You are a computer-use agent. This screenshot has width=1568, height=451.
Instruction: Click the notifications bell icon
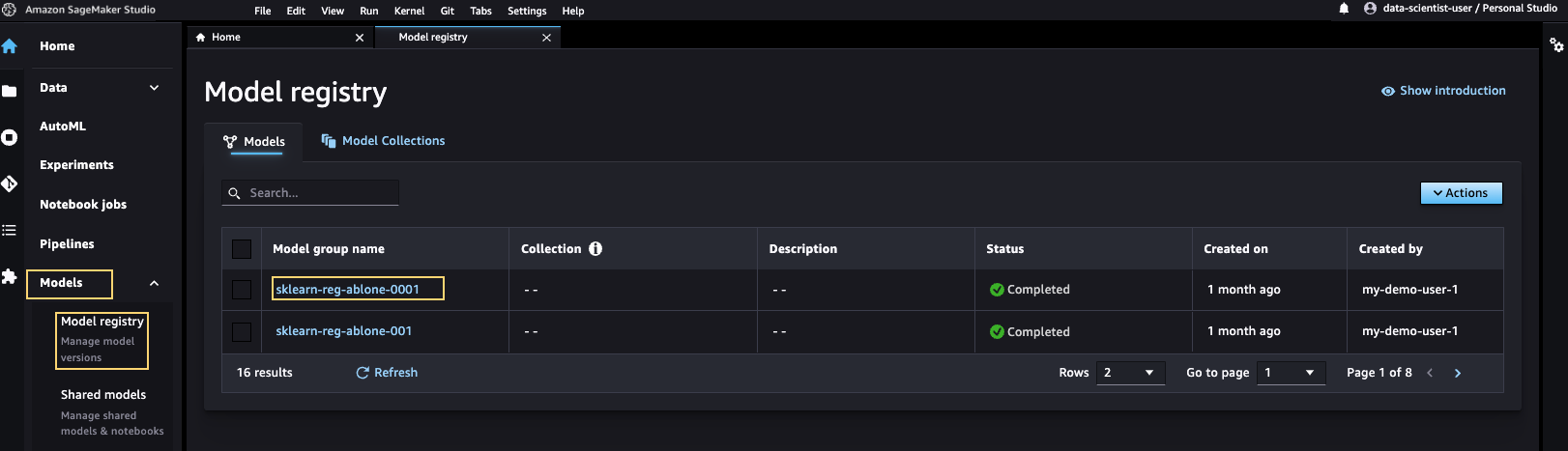click(x=1344, y=9)
